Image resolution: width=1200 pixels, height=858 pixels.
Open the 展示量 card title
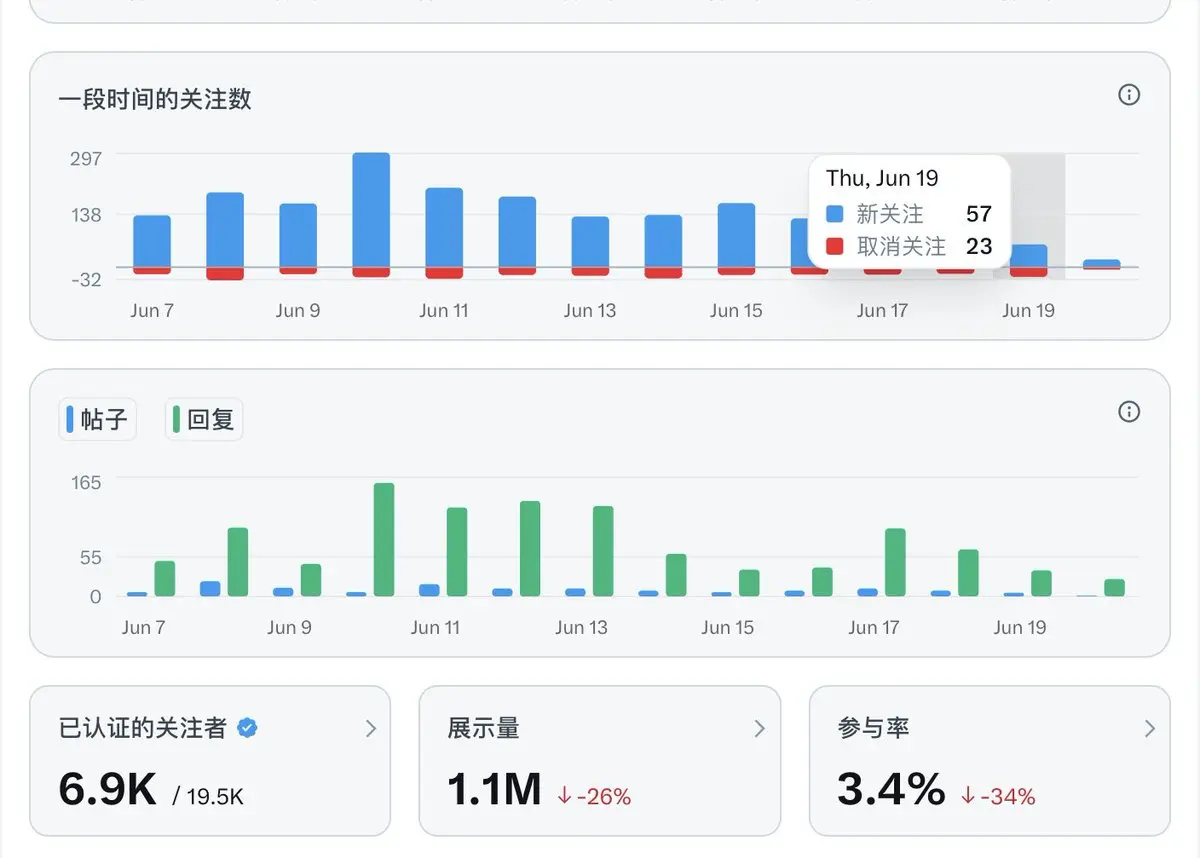[x=484, y=729]
